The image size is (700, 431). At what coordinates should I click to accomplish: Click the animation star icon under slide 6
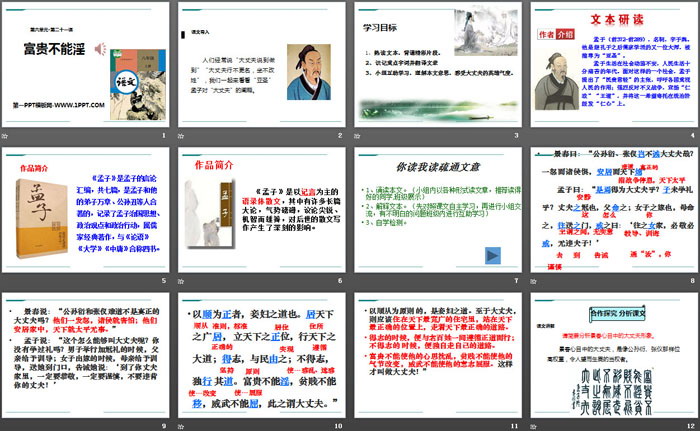181,281
